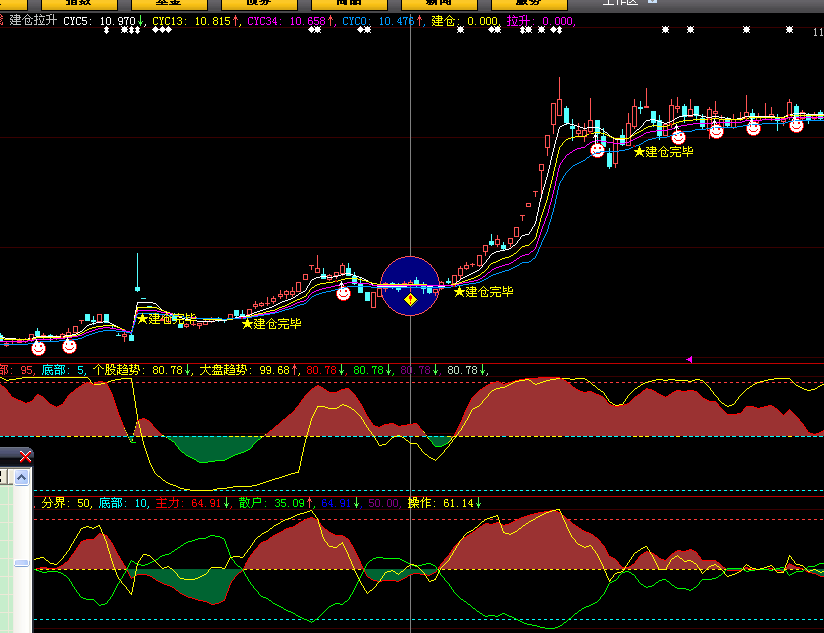Click the 底部: 5 label in the trend panel
Viewport: 824px width, 633px height.
(x=63, y=370)
